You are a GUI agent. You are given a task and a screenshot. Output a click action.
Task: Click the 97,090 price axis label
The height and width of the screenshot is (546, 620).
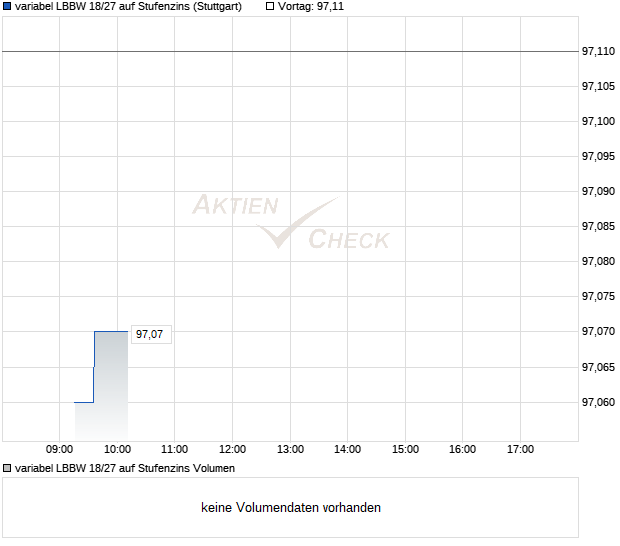[x=598, y=191]
